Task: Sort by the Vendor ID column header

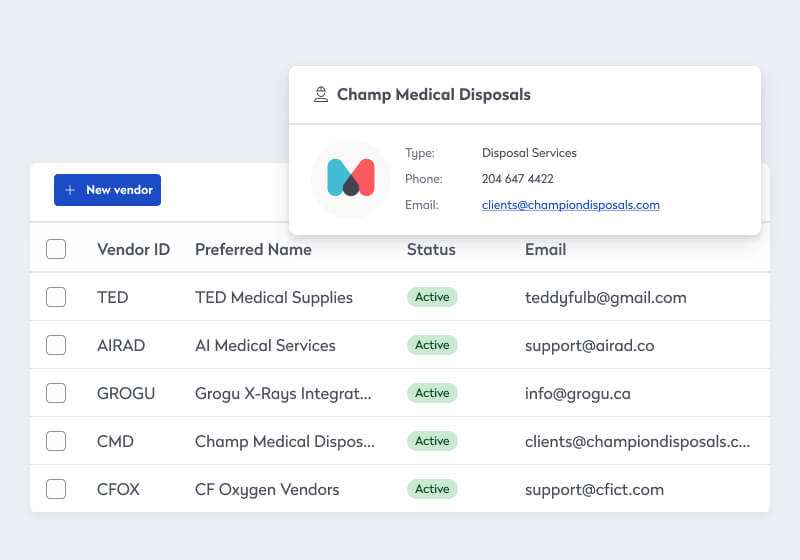Action: 133,249
